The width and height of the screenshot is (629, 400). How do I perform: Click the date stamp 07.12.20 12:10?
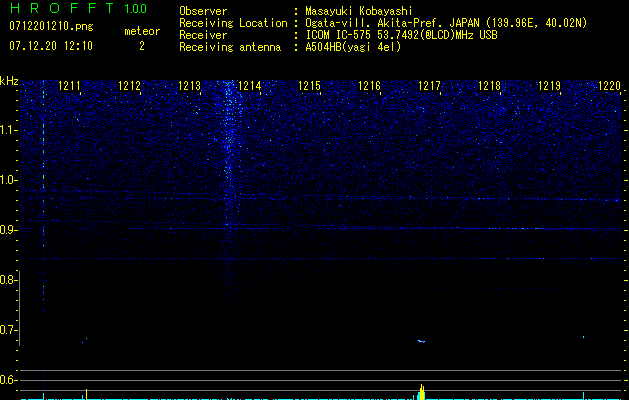[x=51, y=46]
